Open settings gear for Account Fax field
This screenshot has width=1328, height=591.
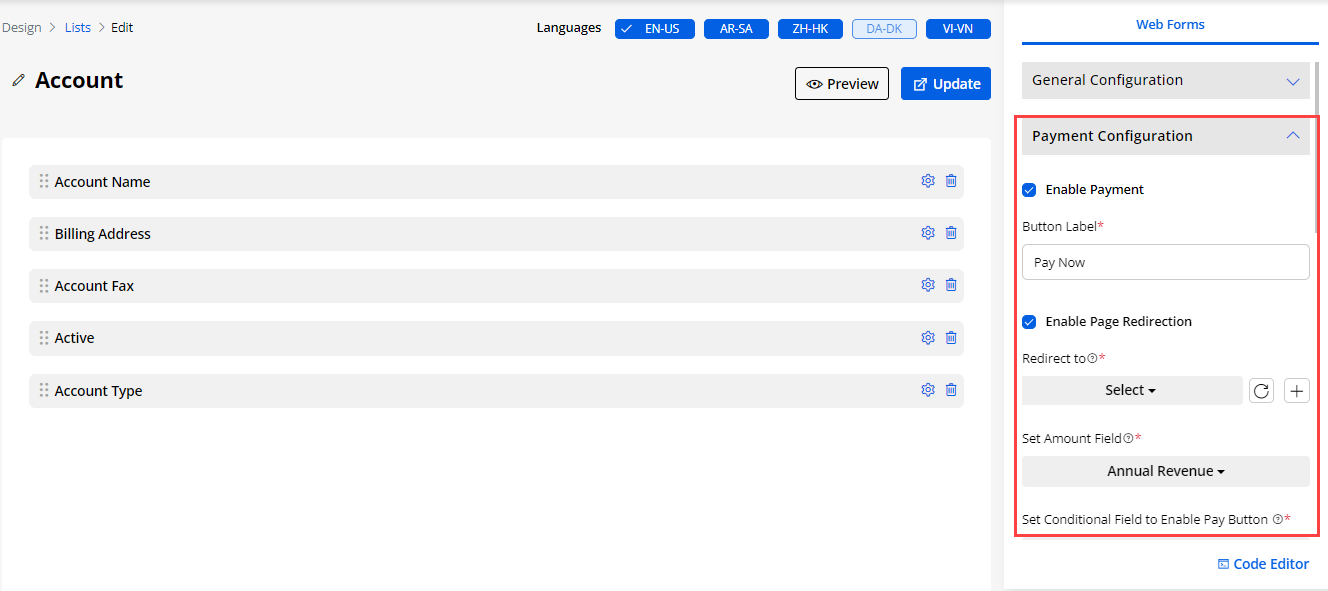click(927, 285)
